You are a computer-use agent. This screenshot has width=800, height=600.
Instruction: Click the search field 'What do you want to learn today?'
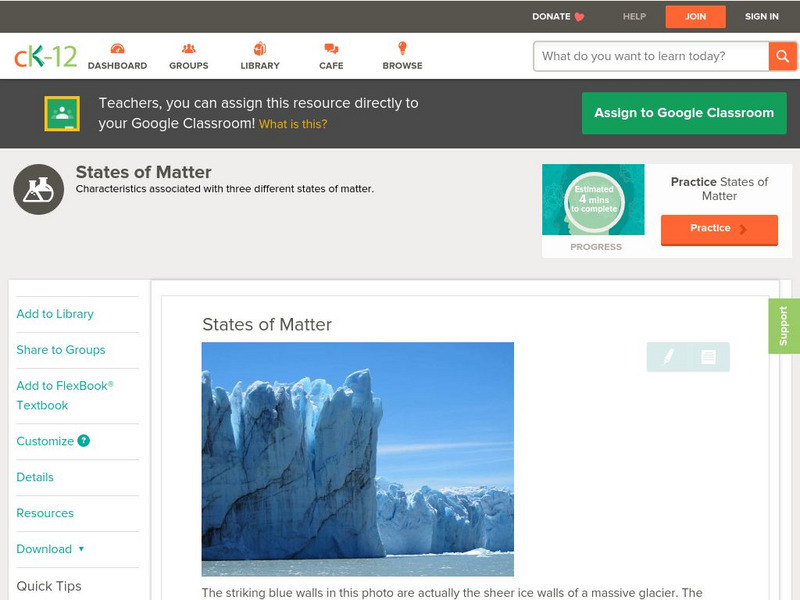(x=651, y=56)
